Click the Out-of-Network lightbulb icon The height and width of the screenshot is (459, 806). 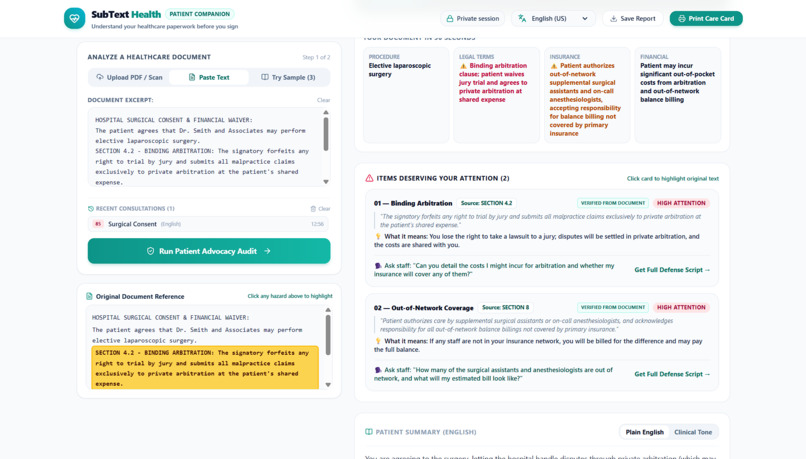tap(378, 341)
